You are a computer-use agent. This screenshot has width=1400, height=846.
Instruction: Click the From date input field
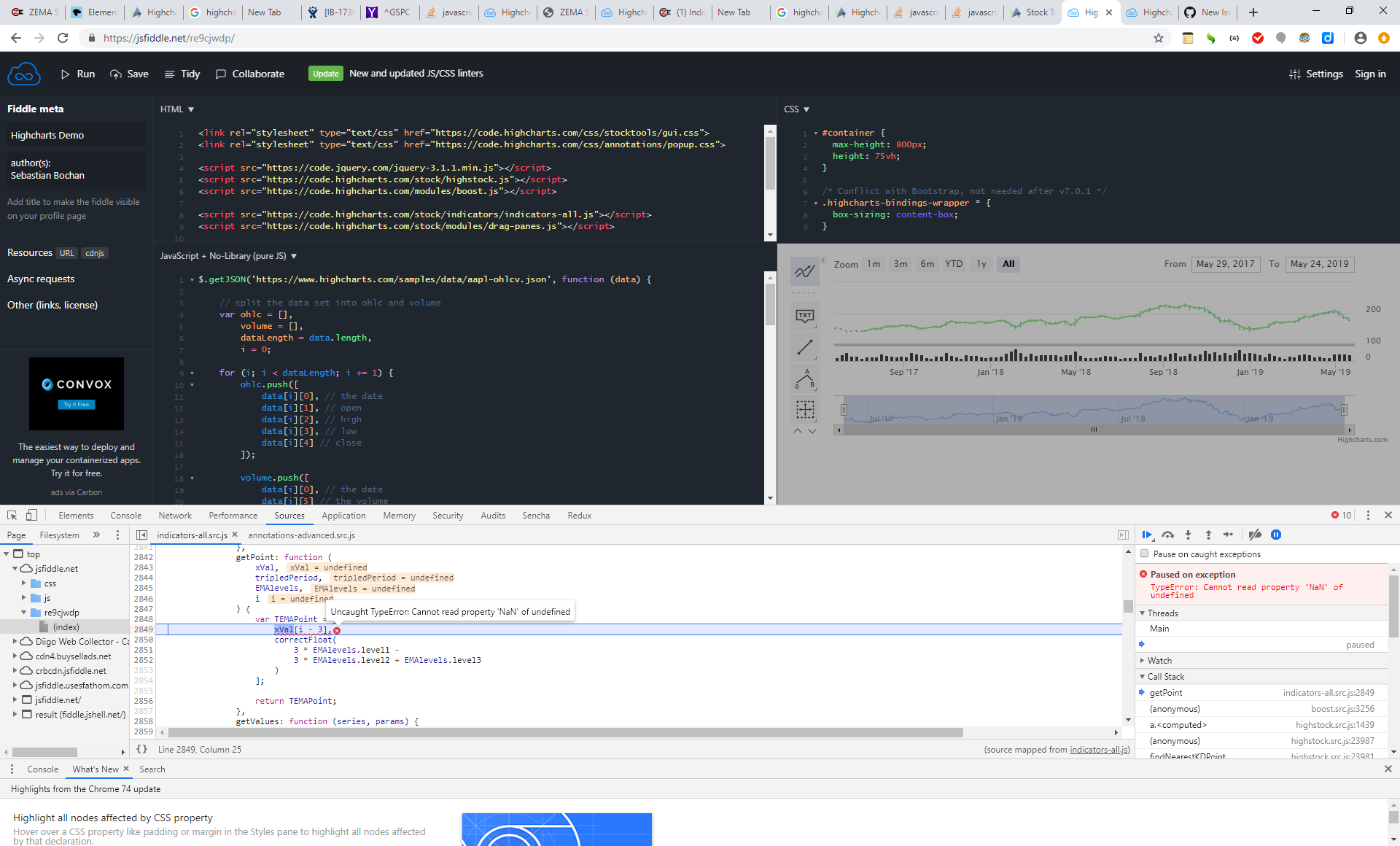pyautogui.click(x=1225, y=264)
